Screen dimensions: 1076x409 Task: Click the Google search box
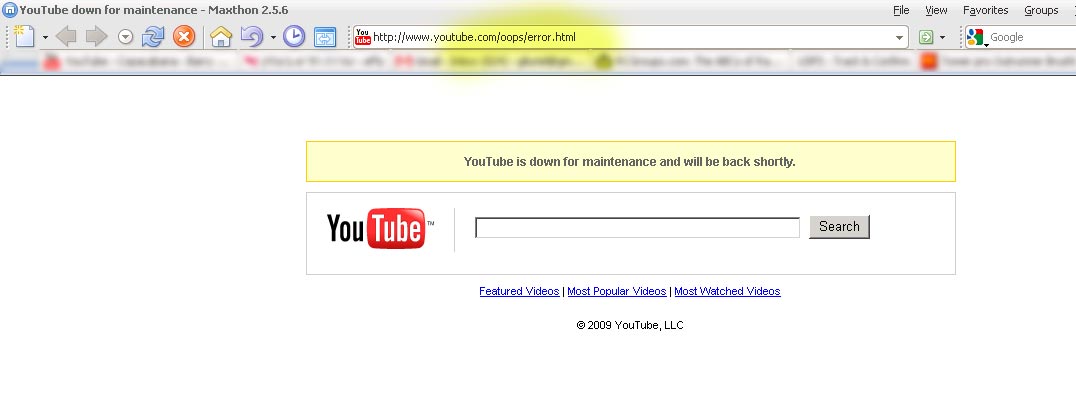click(1031, 37)
